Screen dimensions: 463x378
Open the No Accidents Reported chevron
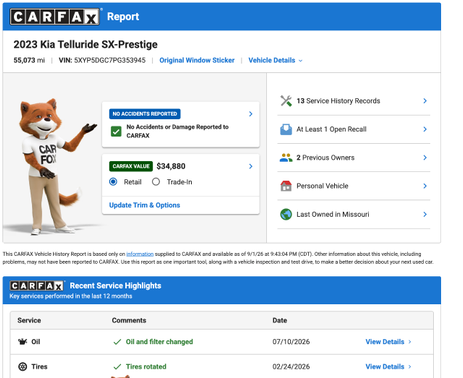[251, 114]
